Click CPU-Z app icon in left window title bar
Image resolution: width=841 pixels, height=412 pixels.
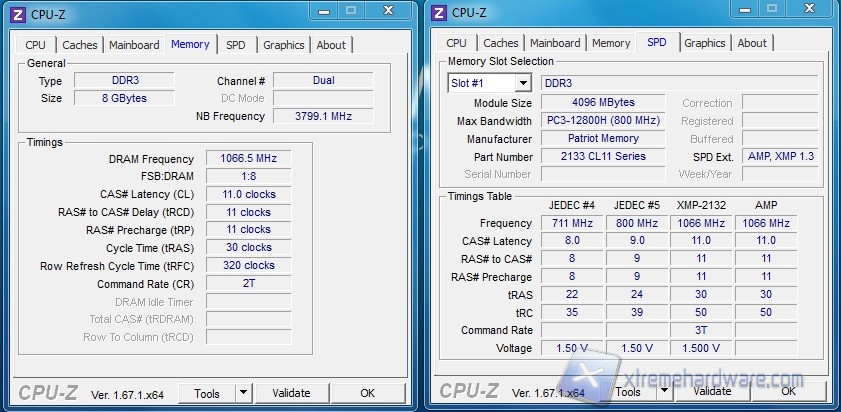17,13
